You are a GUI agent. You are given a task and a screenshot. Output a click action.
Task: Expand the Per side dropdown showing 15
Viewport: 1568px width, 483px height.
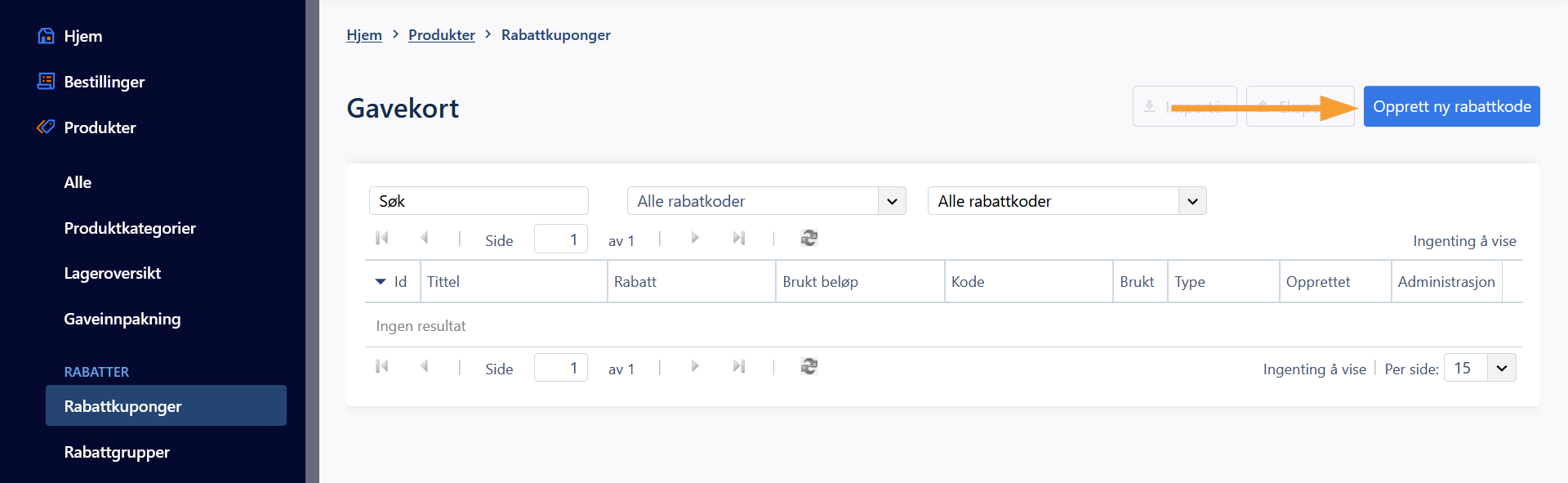tap(1480, 368)
